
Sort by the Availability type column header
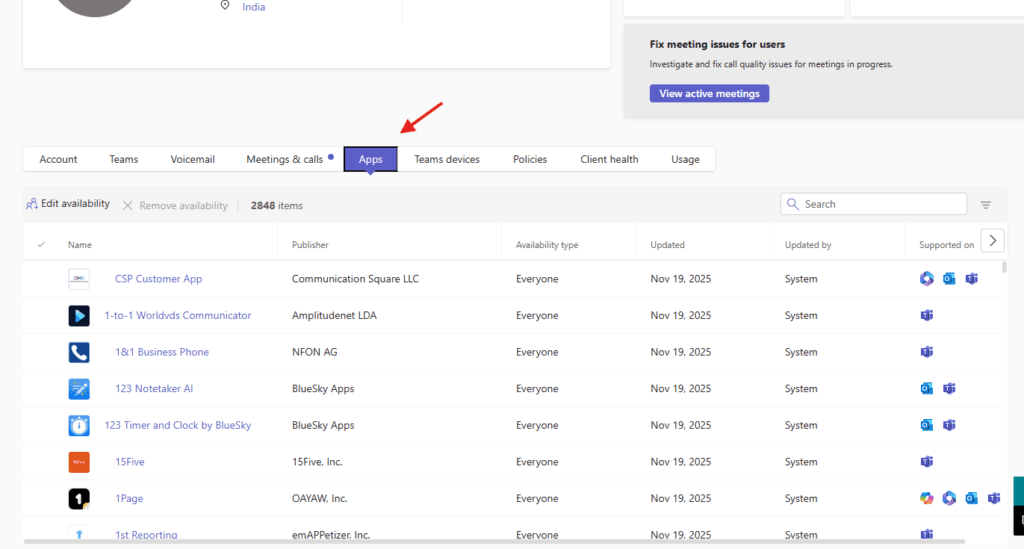(546, 245)
